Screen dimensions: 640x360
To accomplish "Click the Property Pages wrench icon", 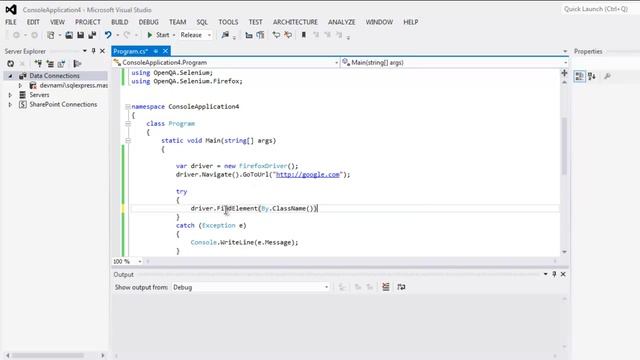I will (x=607, y=76).
